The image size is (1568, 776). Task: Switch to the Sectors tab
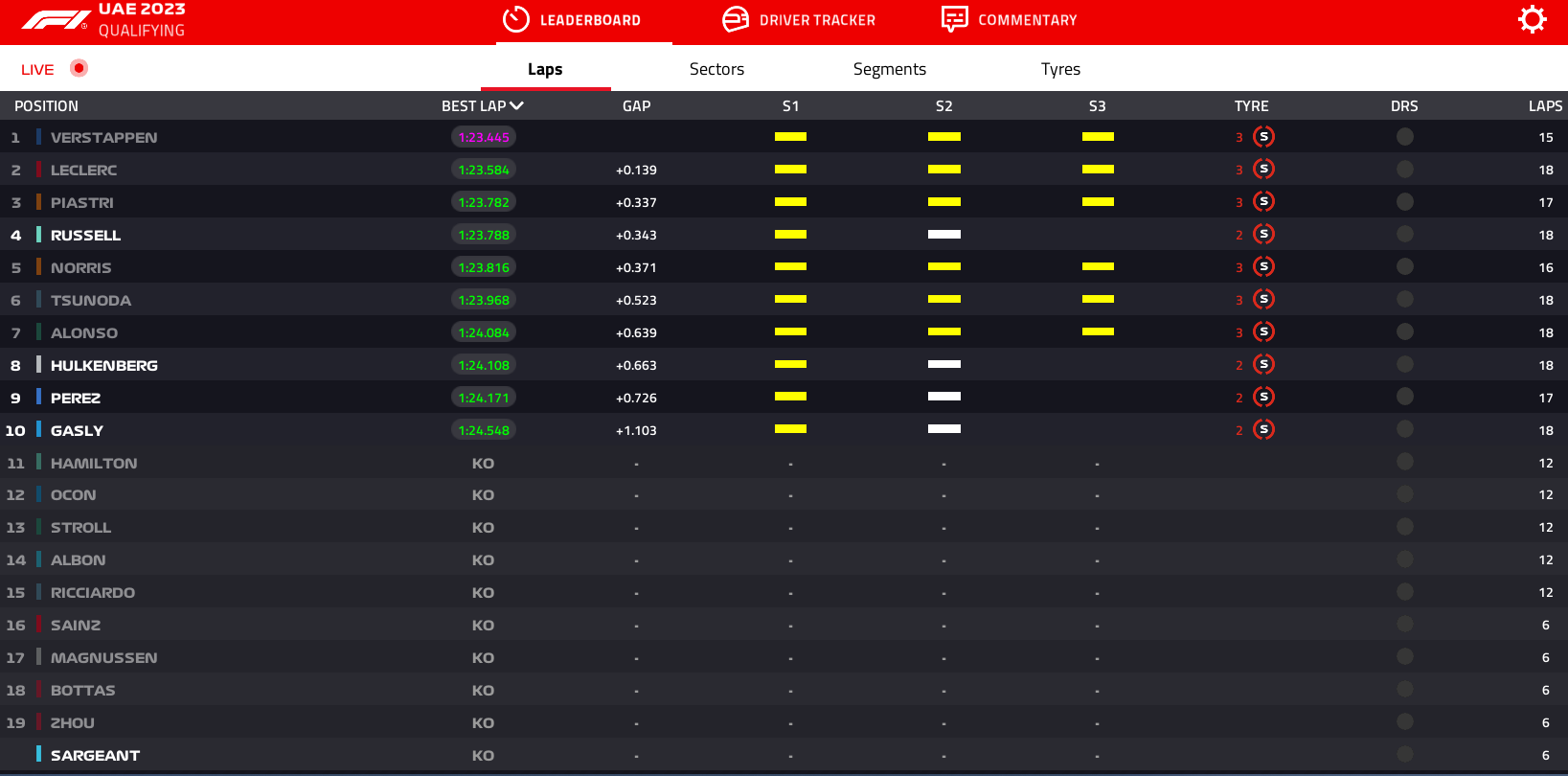pos(716,69)
